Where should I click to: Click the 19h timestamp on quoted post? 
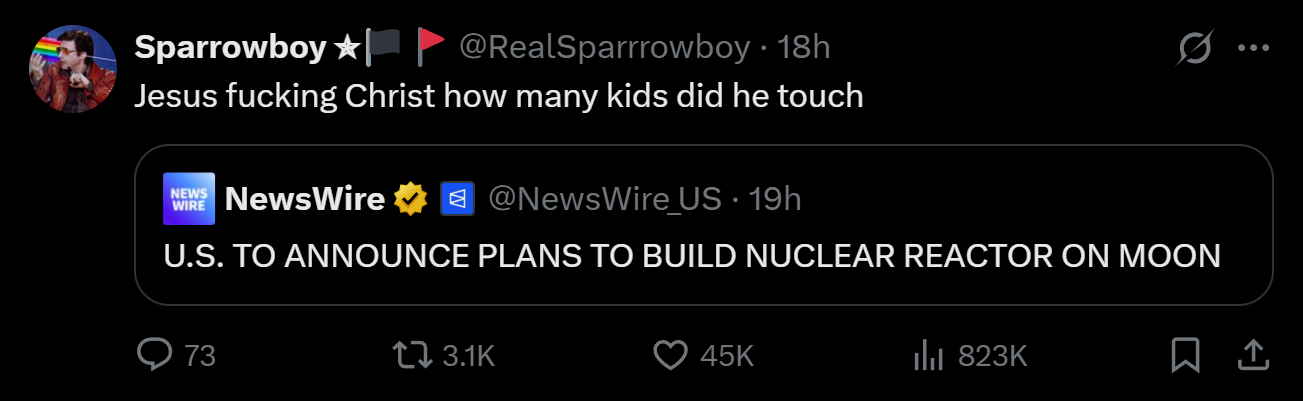click(774, 200)
